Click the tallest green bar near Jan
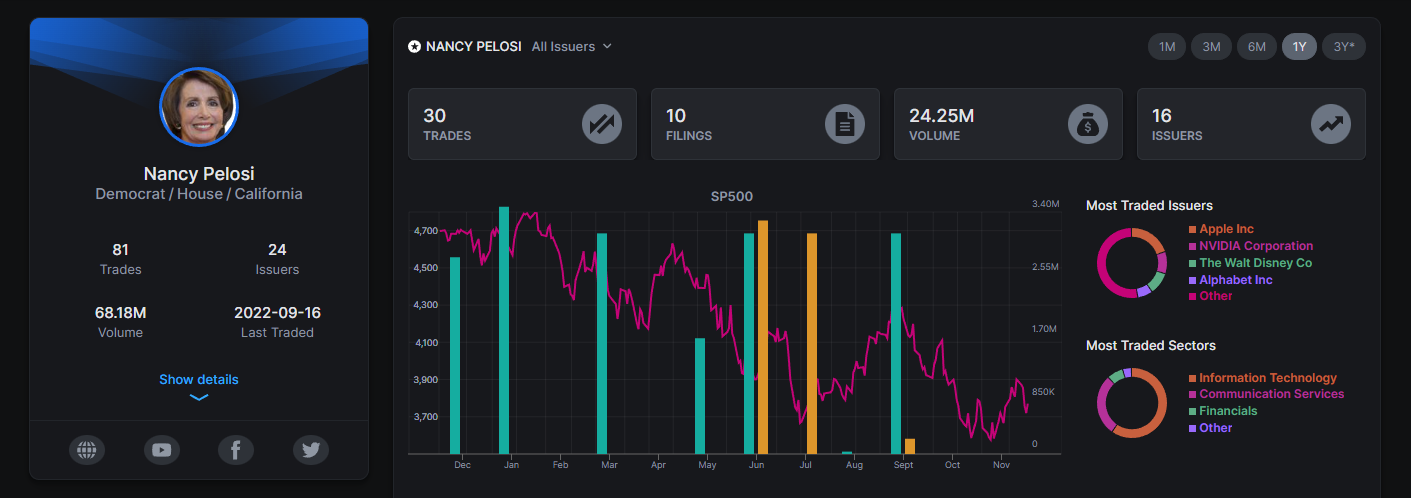Viewport: 1411px width, 498px height. [504, 330]
